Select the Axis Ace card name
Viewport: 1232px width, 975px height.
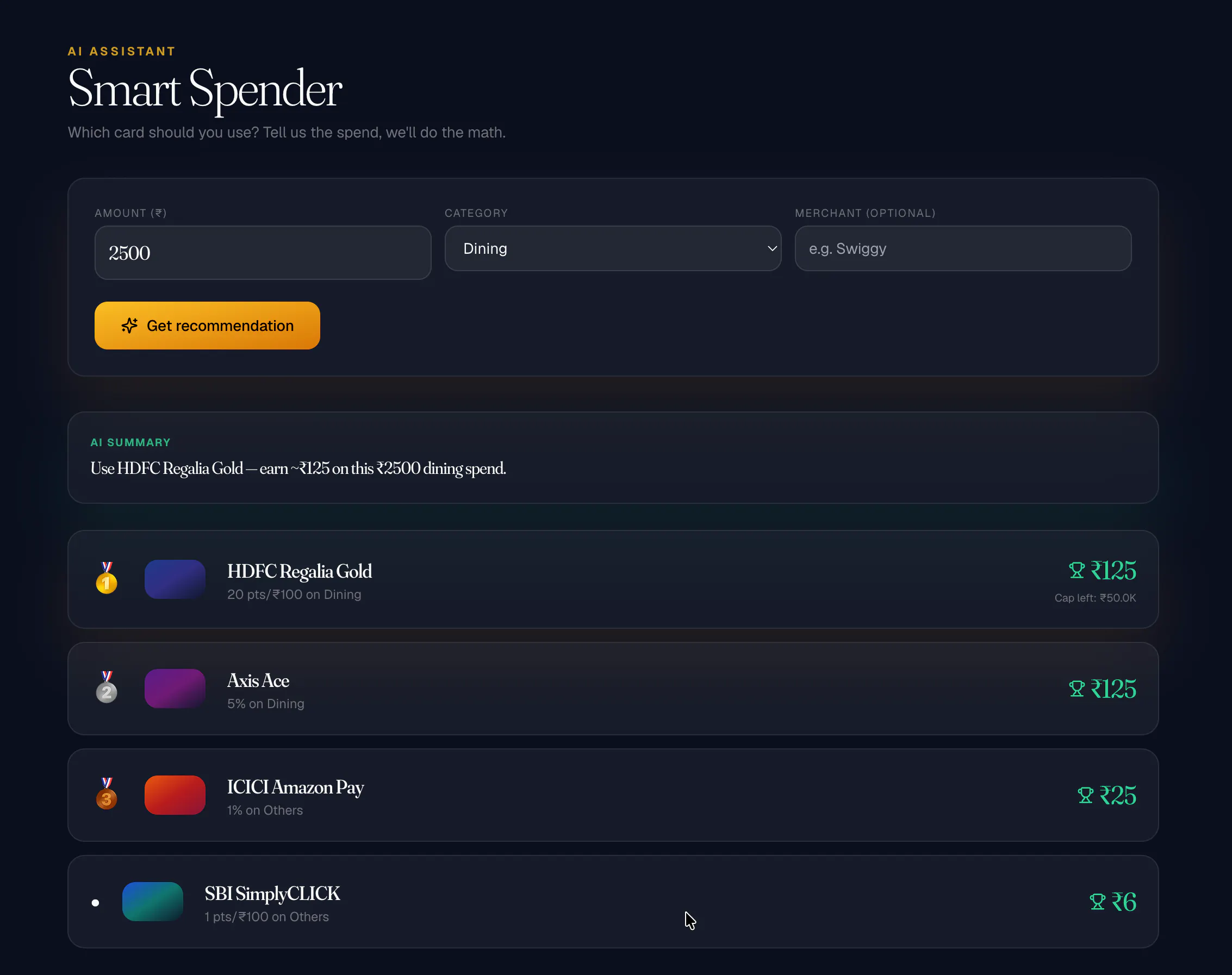[258, 680]
